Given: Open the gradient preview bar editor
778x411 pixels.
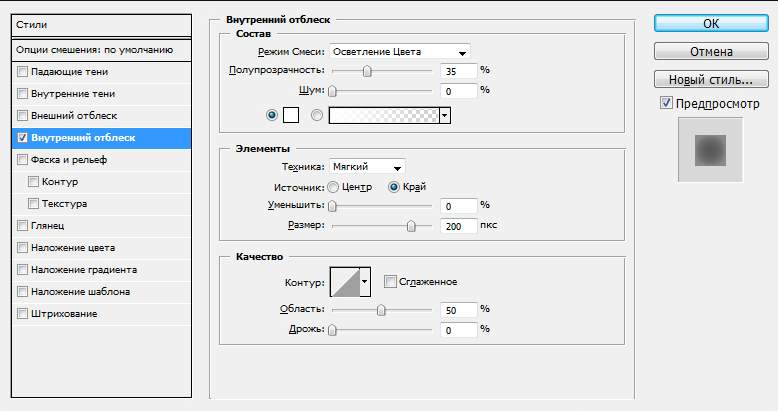Looking at the screenshot, I should 384,116.
